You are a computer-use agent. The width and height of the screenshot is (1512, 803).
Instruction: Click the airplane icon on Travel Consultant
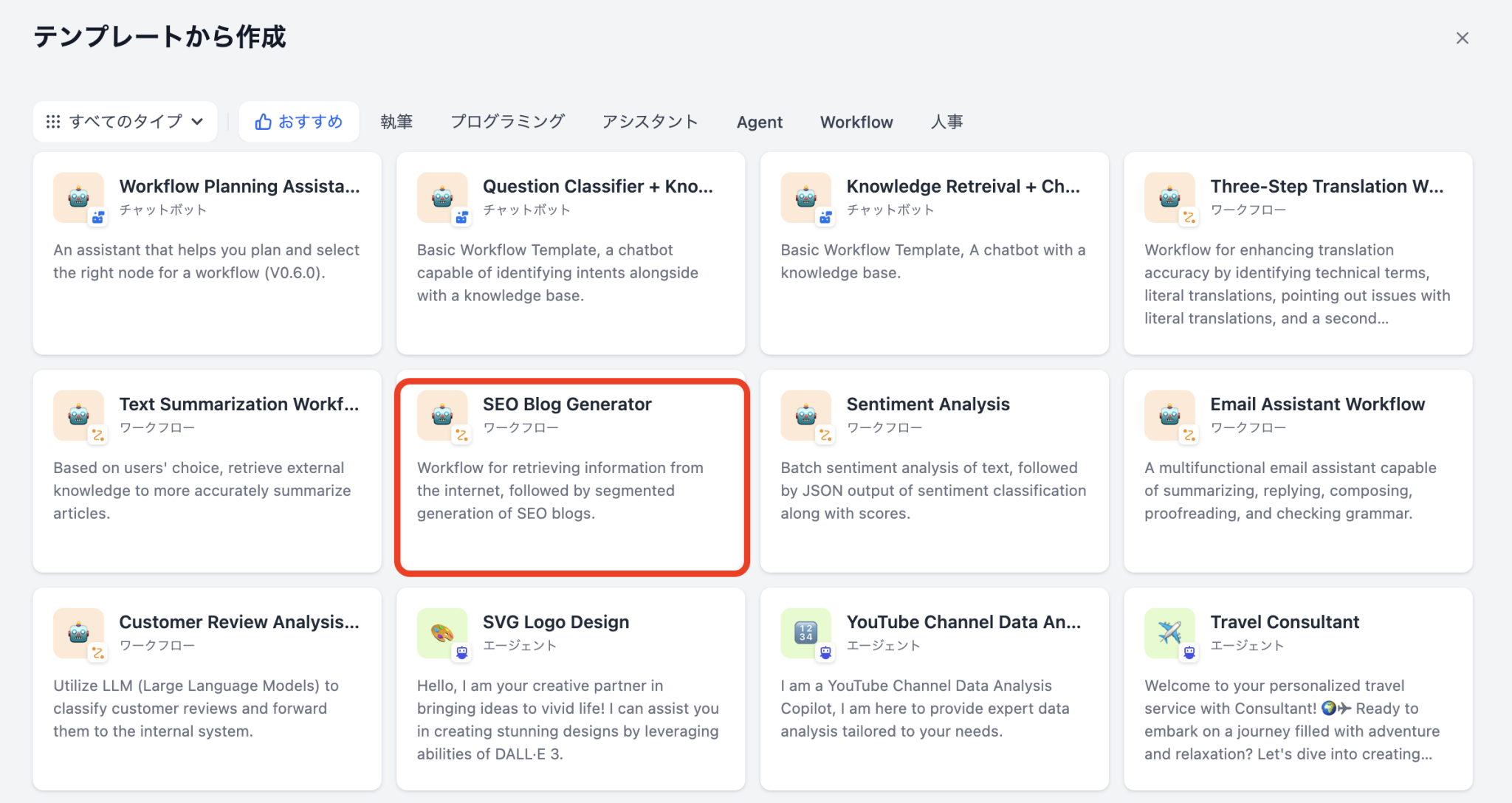pyautogui.click(x=1169, y=633)
